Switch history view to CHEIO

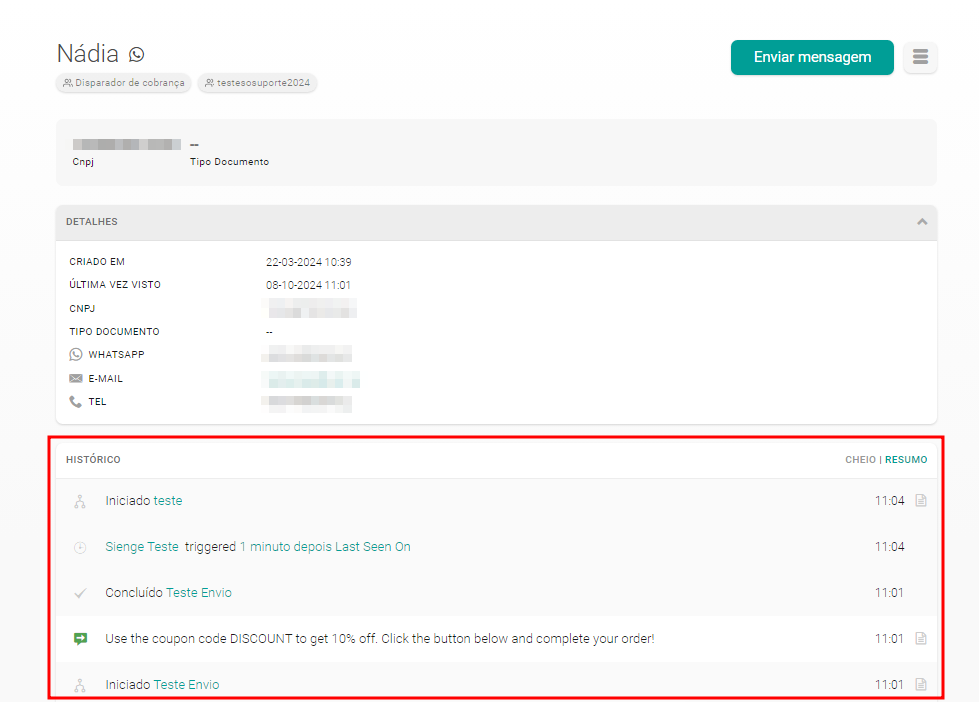coord(860,460)
